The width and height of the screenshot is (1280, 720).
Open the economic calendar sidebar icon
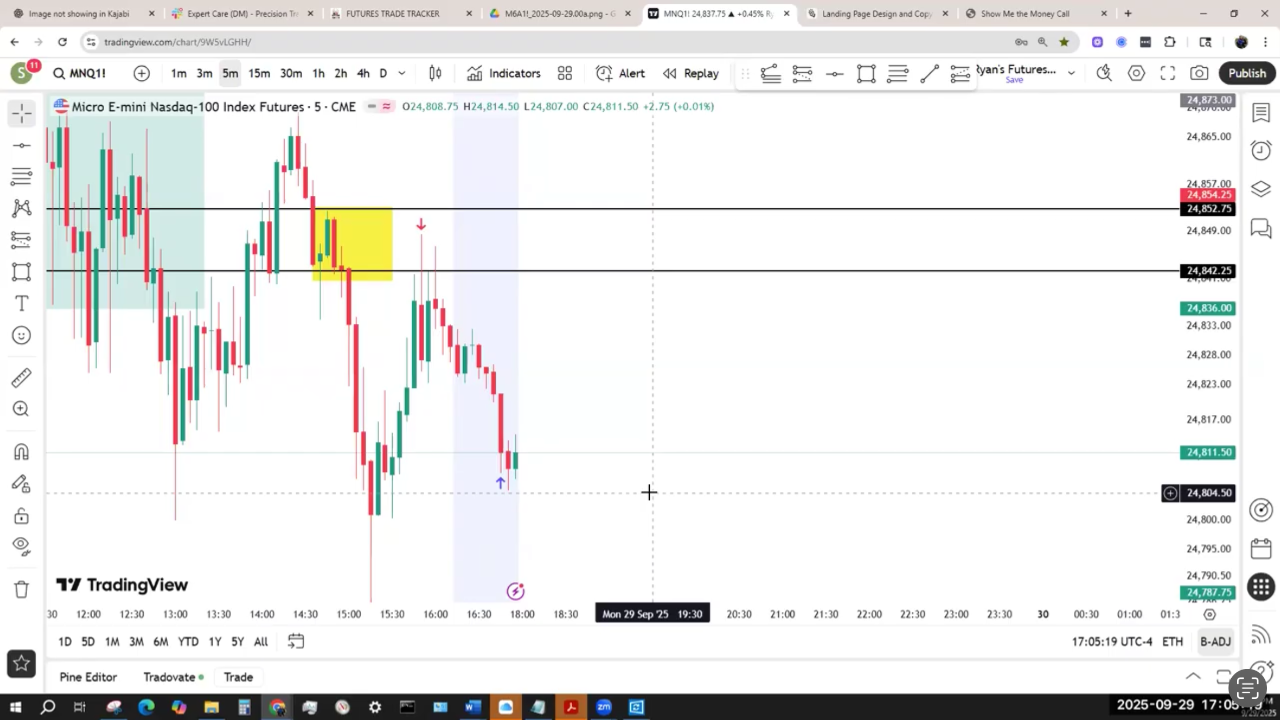[x=1261, y=549]
